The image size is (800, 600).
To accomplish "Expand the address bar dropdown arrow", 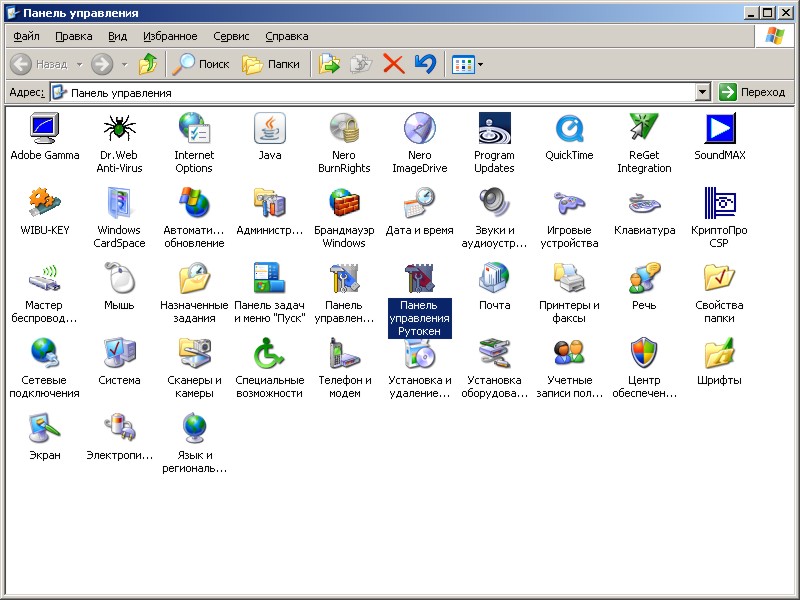I will click(703, 92).
